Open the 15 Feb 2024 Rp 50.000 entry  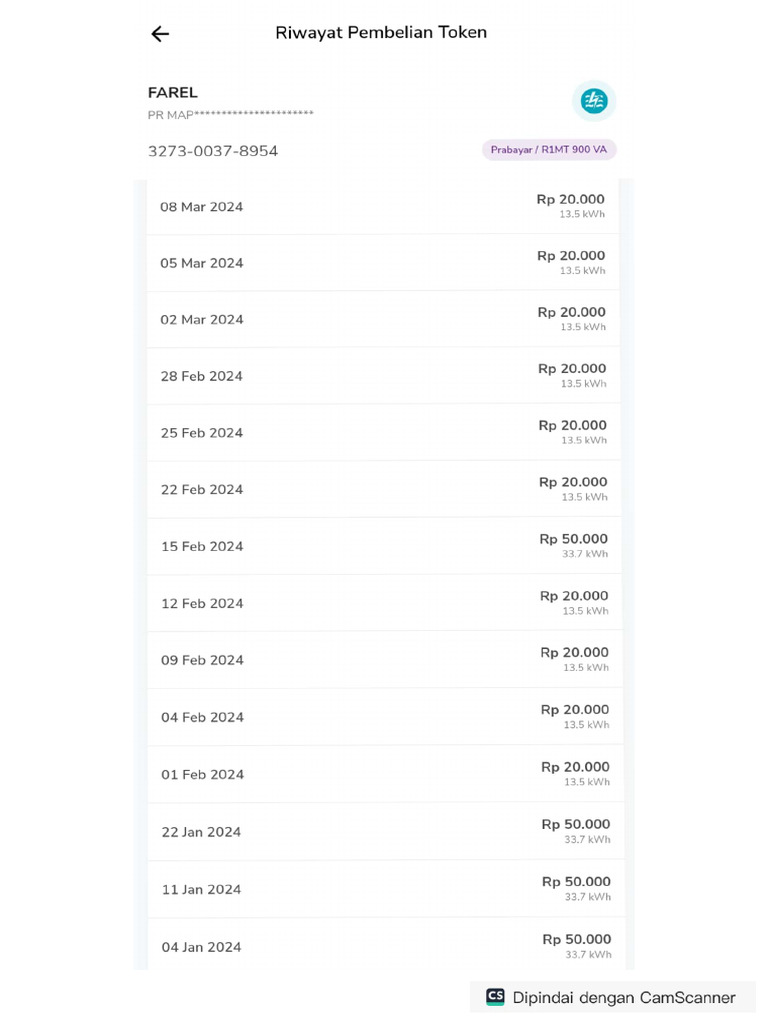coord(383,546)
